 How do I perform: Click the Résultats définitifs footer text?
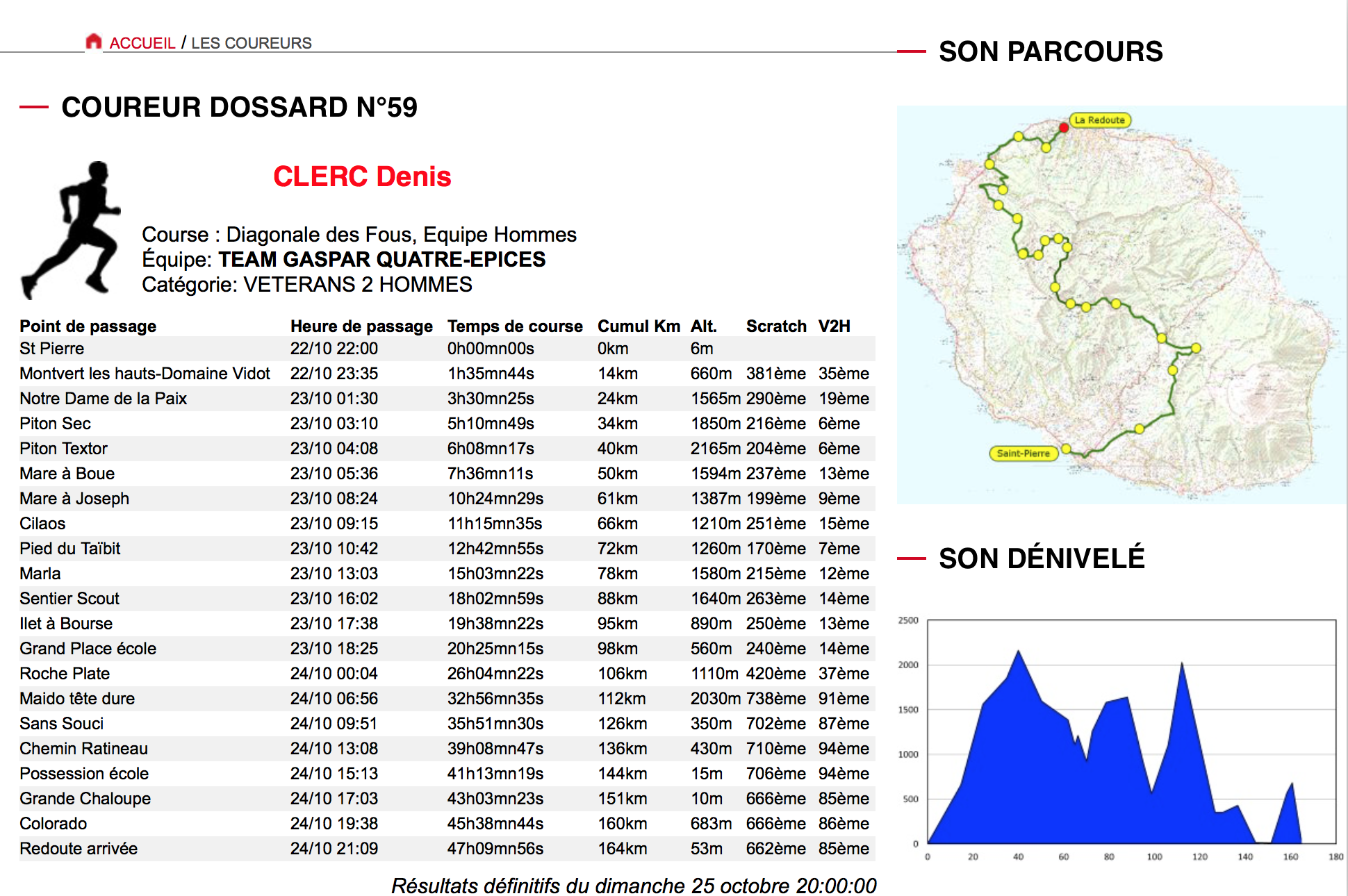tap(634, 886)
